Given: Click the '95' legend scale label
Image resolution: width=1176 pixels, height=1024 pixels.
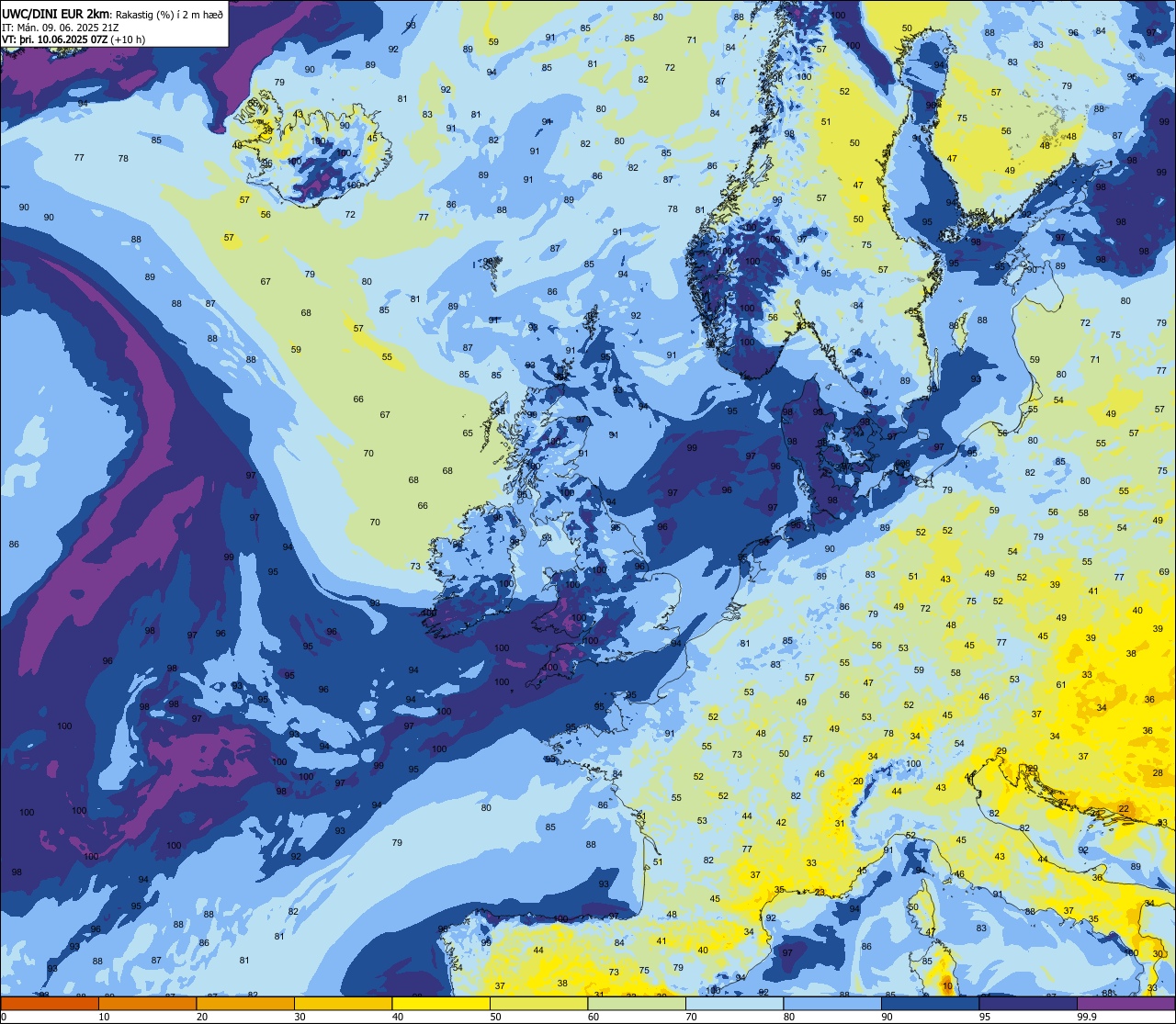Looking at the screenshot, I should 986,1017.
